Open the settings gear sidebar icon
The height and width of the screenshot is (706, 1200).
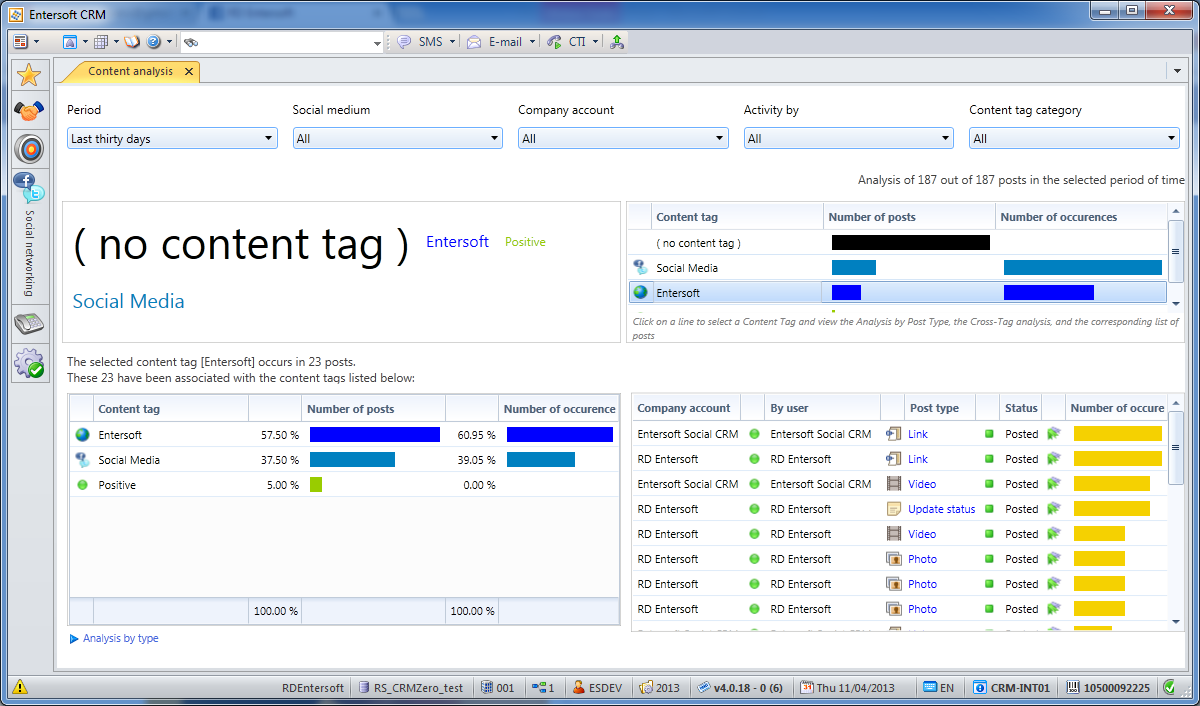tap(29, 362)
